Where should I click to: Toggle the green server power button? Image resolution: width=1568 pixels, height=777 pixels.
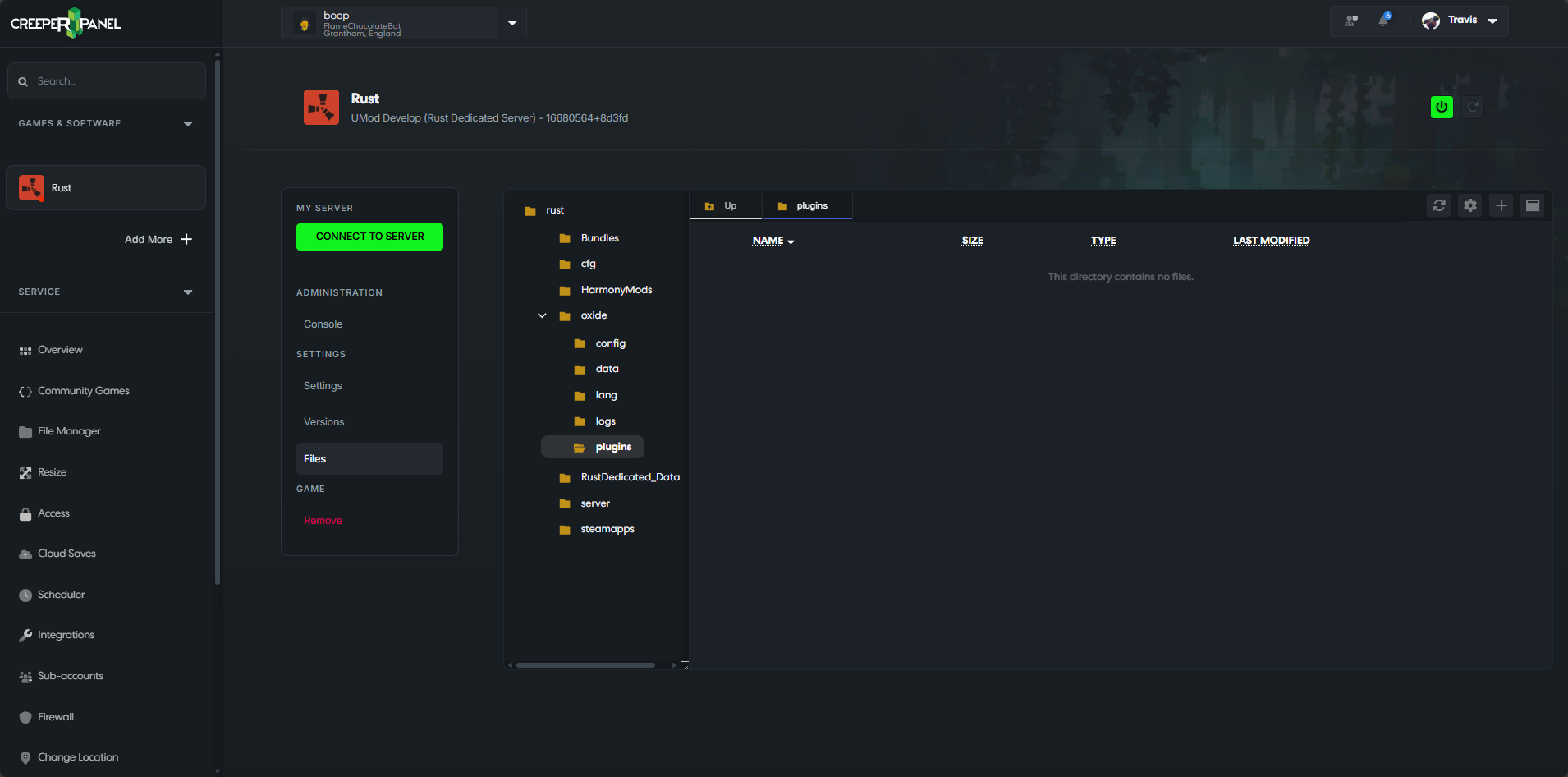click(1441, 107)
